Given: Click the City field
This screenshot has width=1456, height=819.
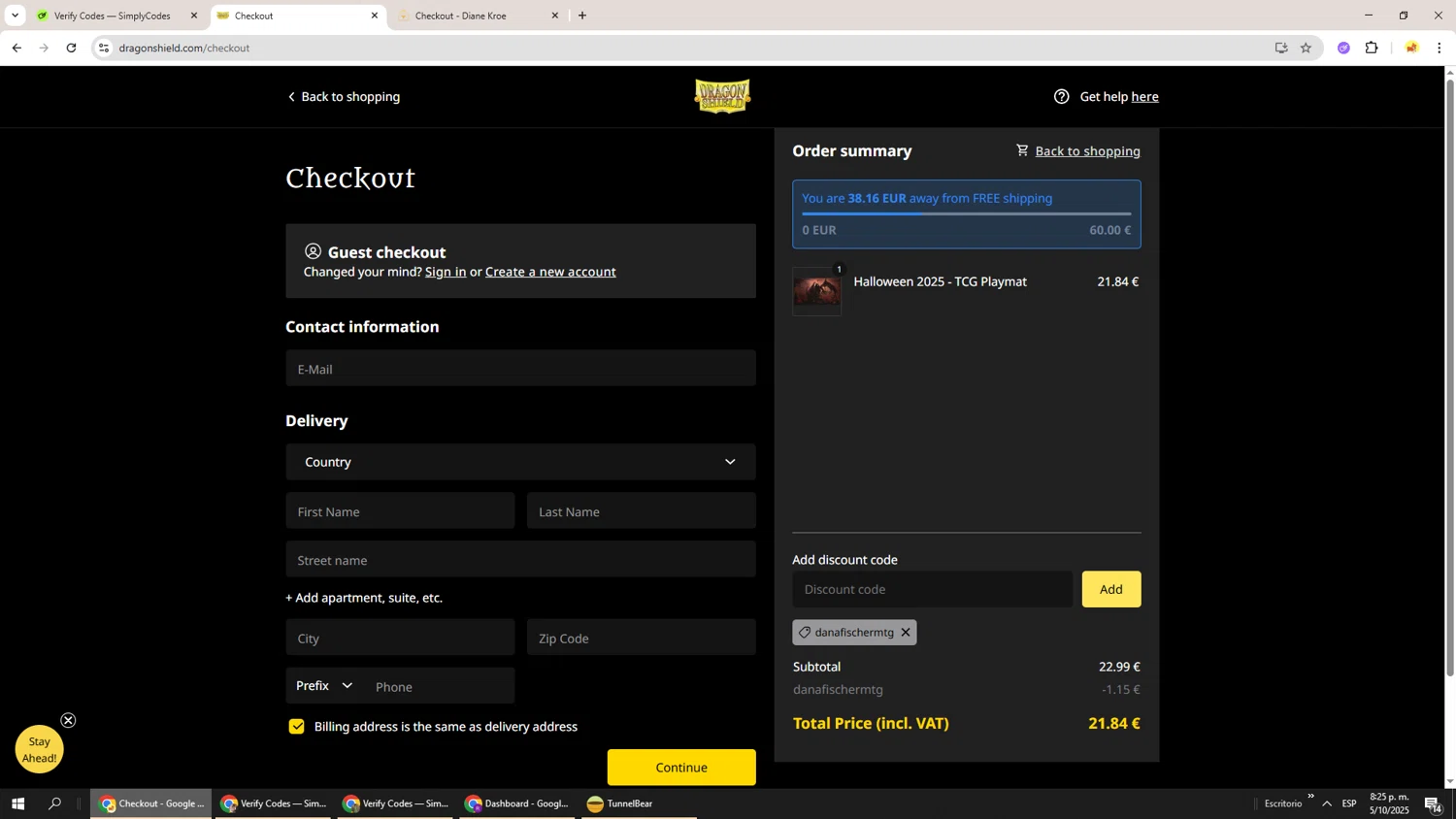Looking at the screenshot, I should coord(400,639).
